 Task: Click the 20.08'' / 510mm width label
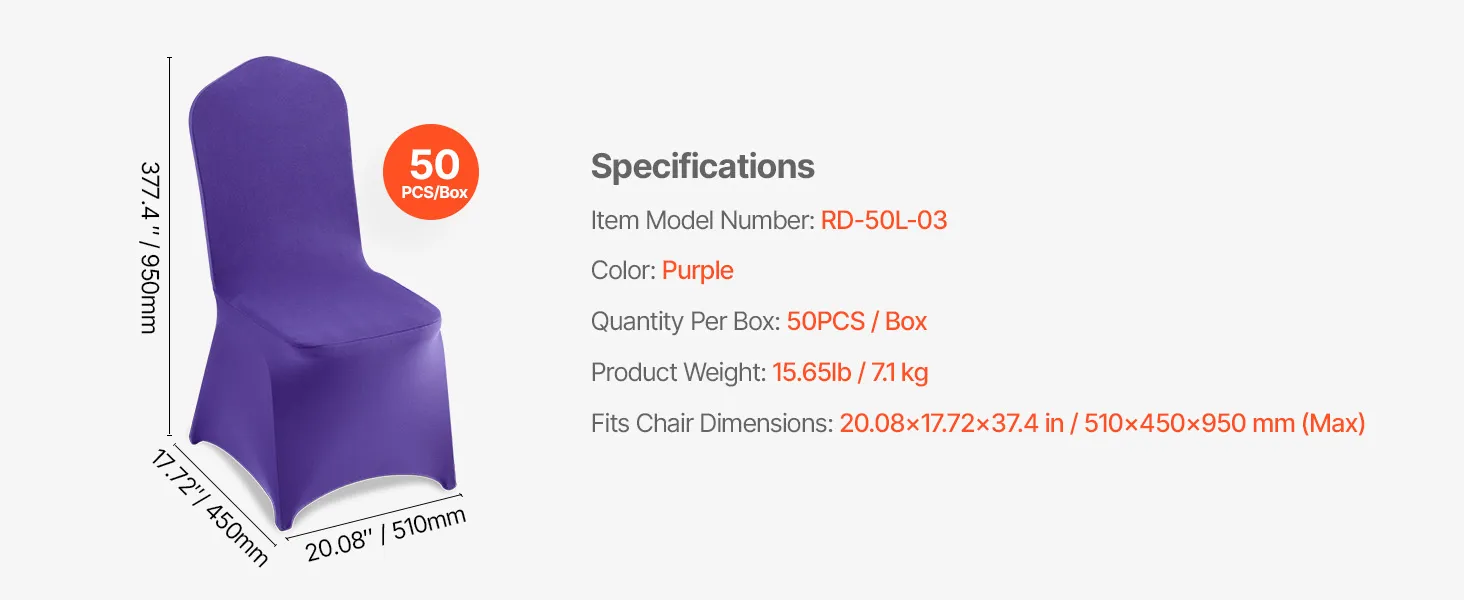385,535
